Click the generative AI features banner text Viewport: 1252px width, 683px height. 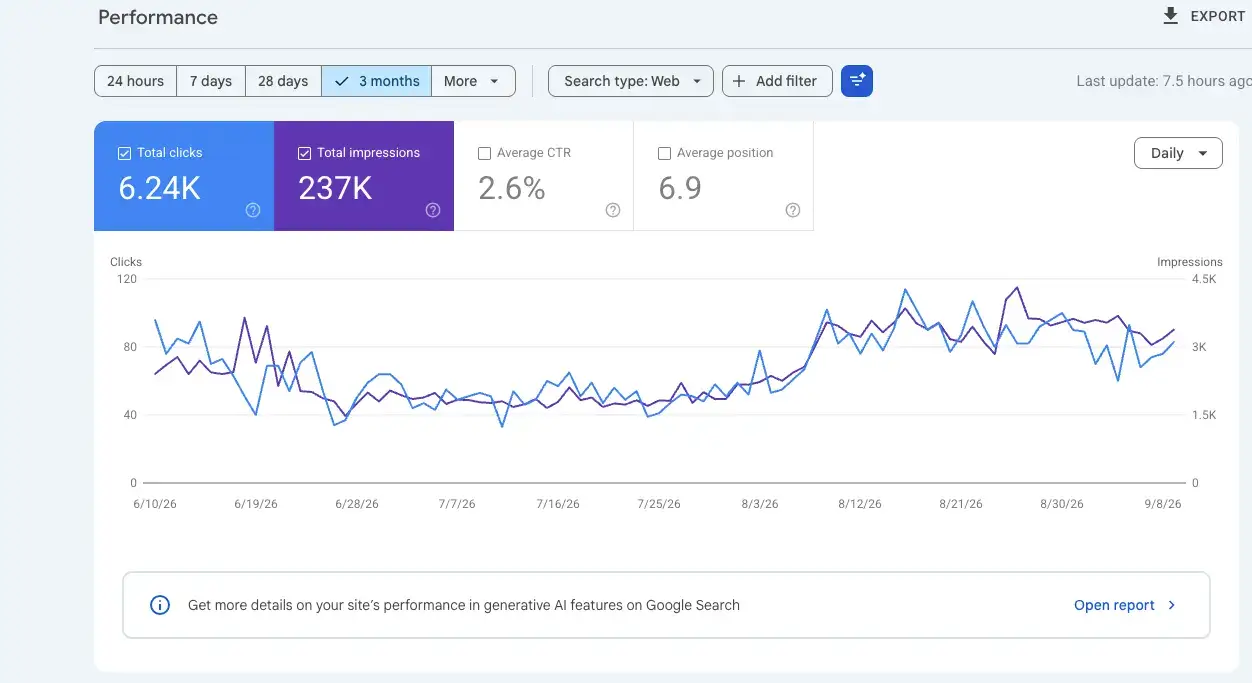[464, 605]
